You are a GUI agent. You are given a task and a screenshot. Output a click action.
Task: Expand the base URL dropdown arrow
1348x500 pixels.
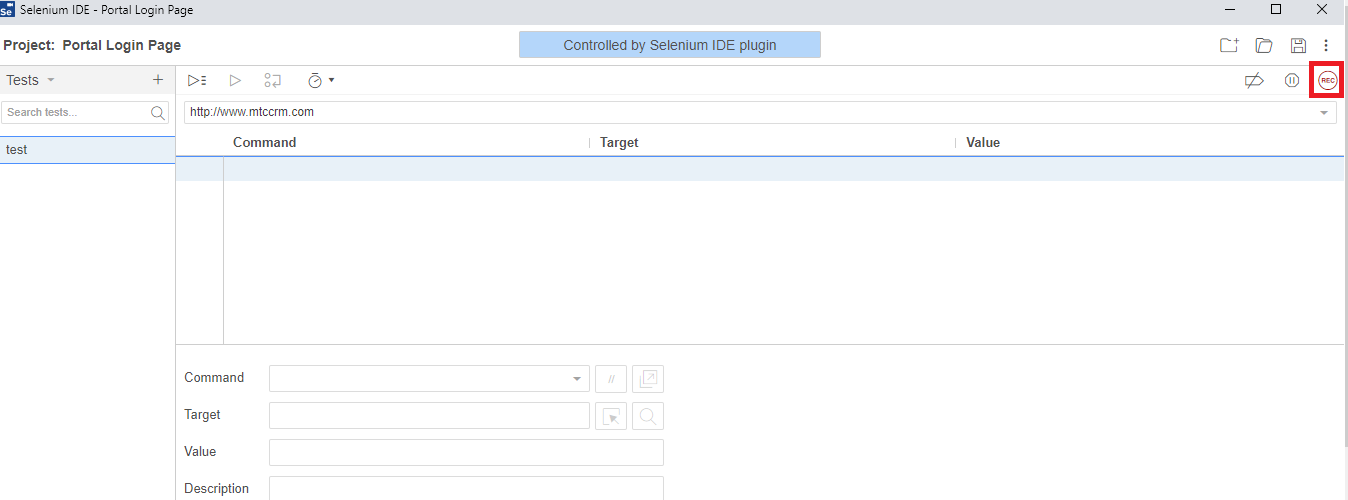(x=1325, y=113)
